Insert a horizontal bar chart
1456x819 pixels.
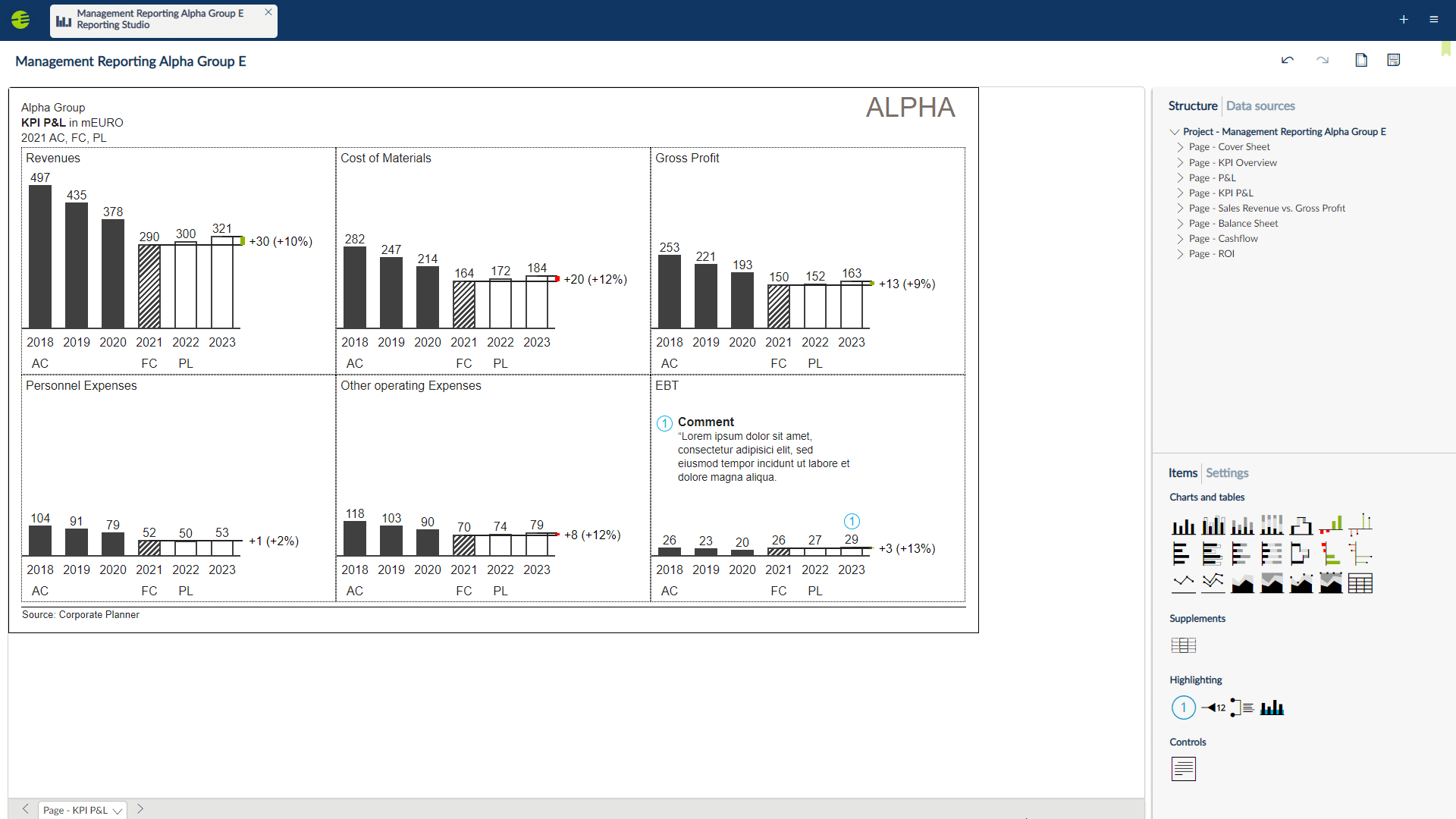(1183, 554)
